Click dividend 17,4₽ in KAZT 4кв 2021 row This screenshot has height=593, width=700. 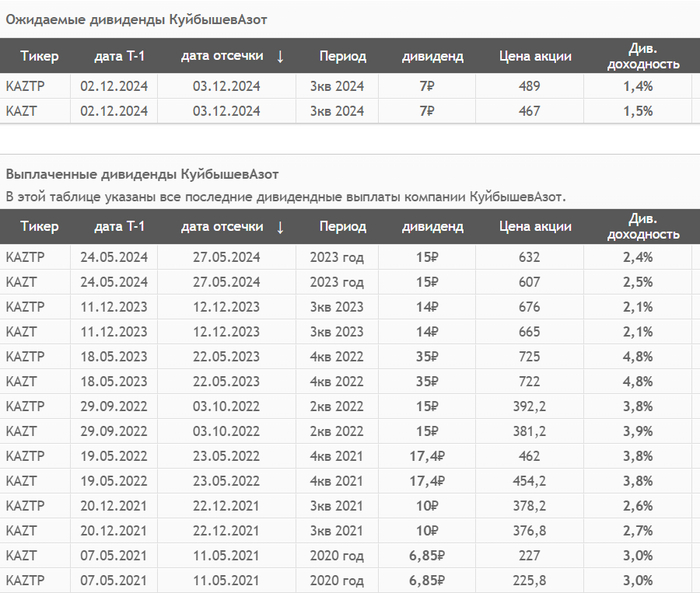(x=427, y=481)
